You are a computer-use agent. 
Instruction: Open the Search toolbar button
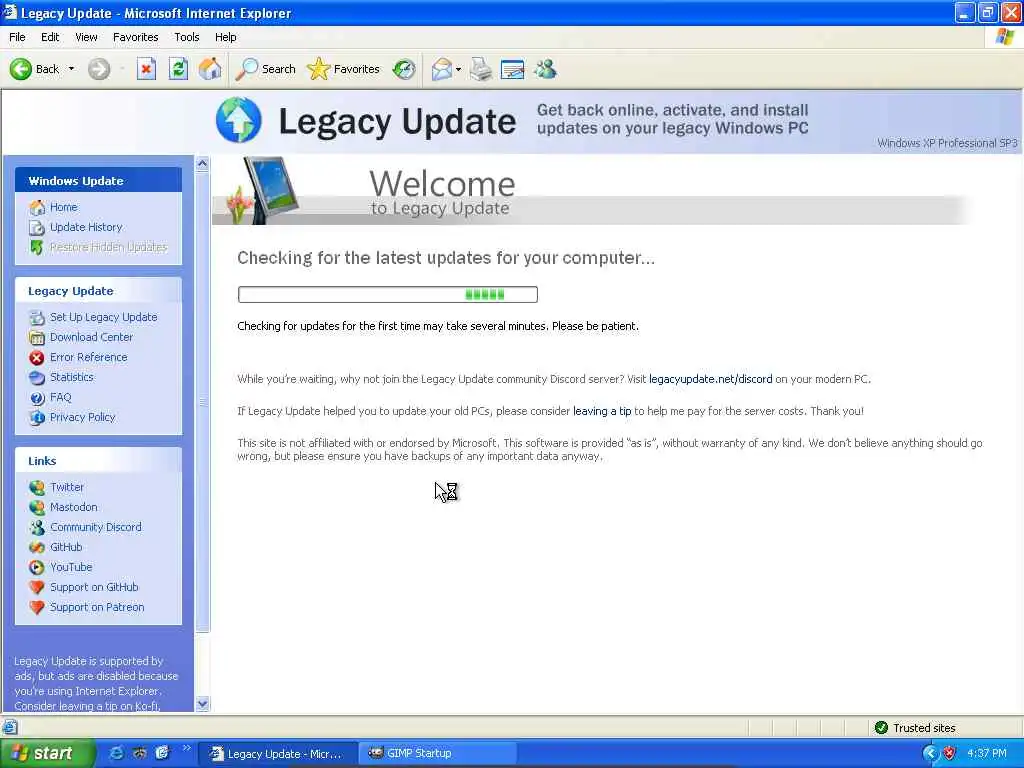click(x=265, y=69)
